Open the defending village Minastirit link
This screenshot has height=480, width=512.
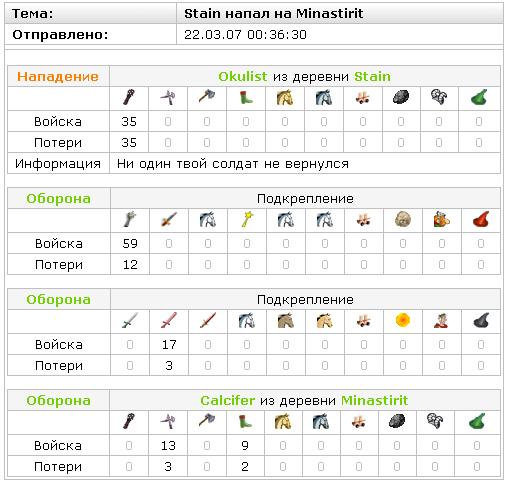pyautogui.click(x=374, y=400)
